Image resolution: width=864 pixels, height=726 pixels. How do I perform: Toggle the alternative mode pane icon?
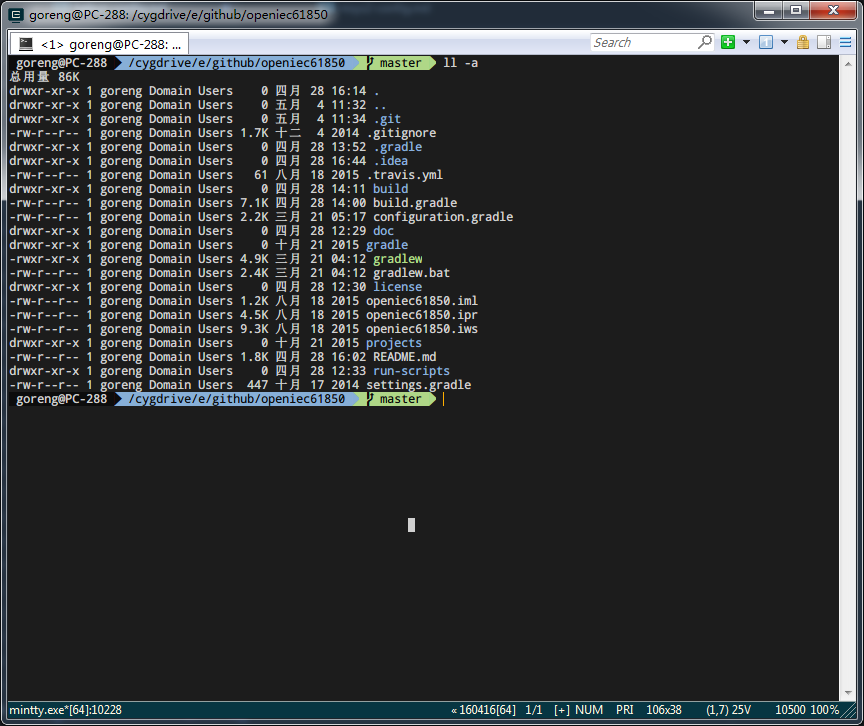coord(824,42)
